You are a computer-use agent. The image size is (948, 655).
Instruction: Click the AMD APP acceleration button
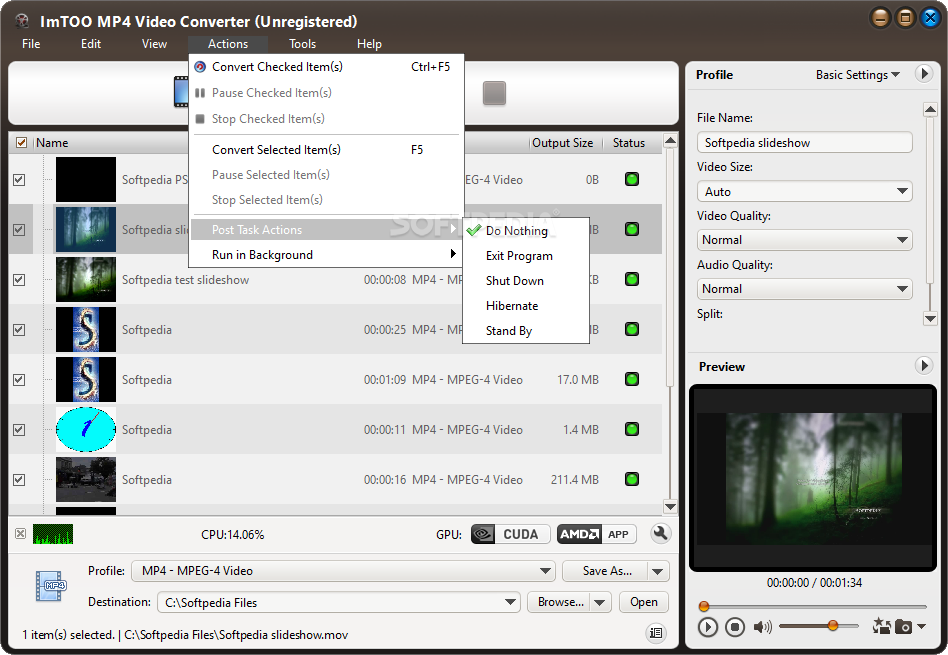pyautogui.click(x=596, y=534)
